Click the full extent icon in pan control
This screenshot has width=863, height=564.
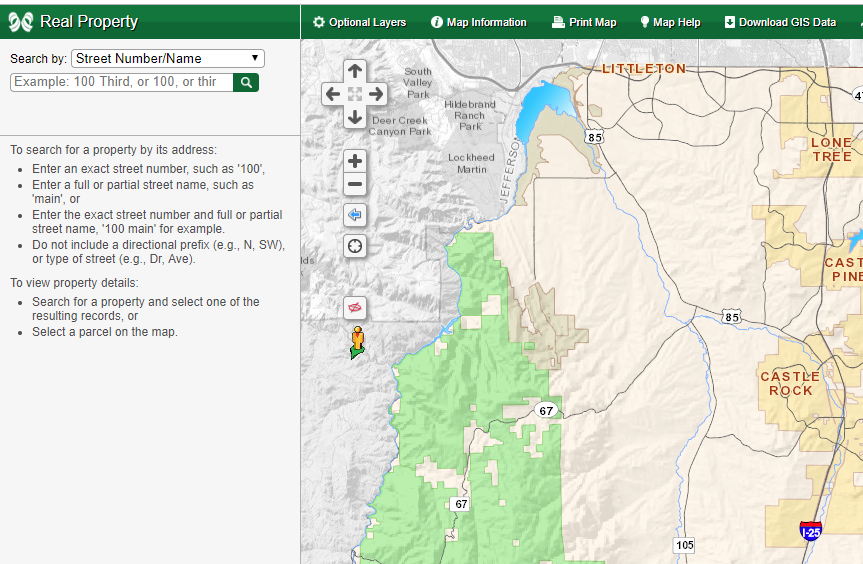click(x=355, y=94)
